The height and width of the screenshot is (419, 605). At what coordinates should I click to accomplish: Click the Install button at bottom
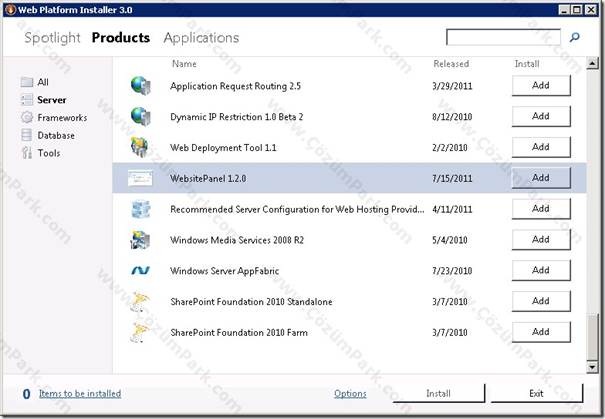point(439,393)
